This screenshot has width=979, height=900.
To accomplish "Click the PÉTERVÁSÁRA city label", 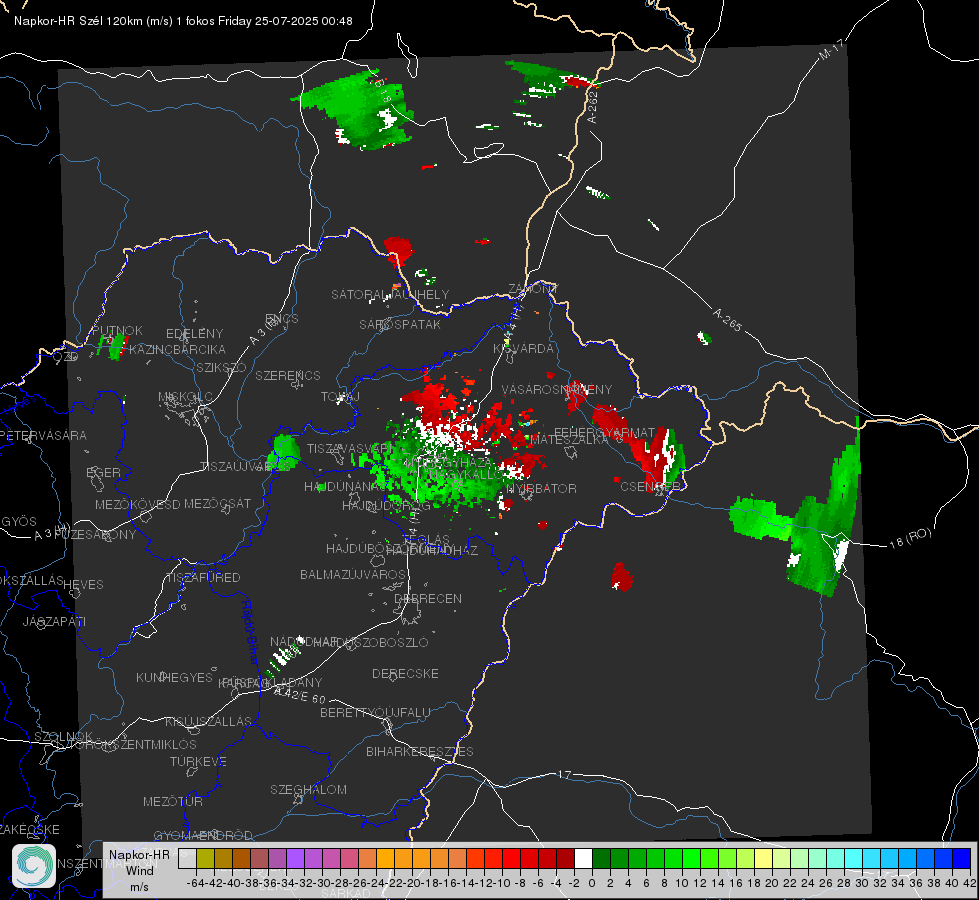I will pos(43,435).
